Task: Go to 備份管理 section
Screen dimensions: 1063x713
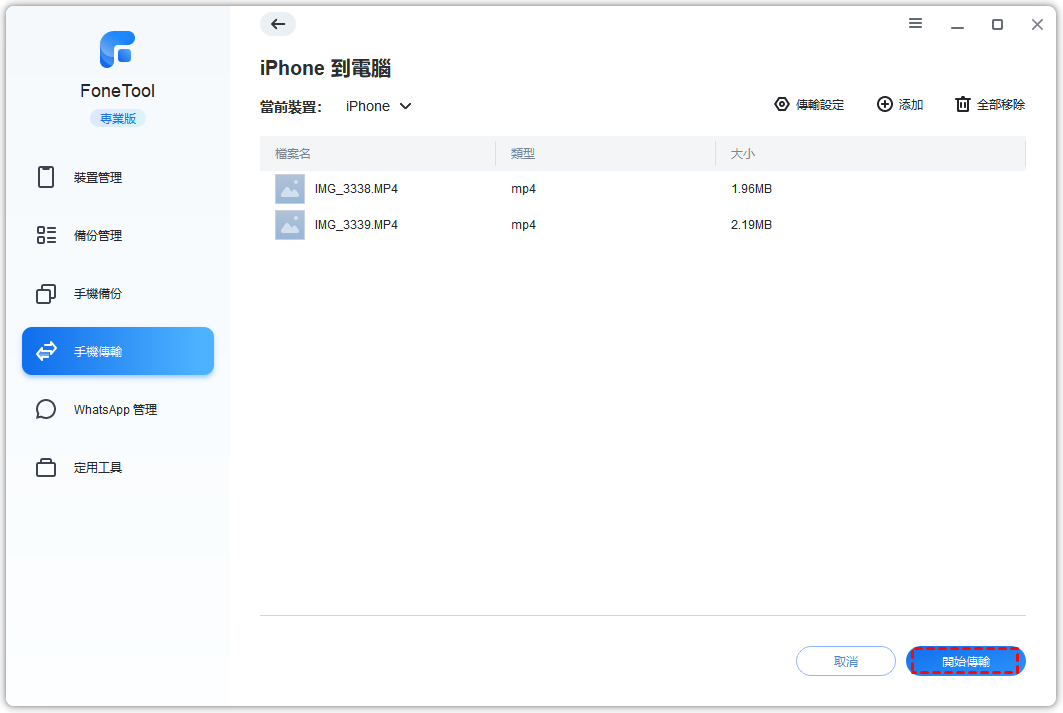Action: (98, 236)
